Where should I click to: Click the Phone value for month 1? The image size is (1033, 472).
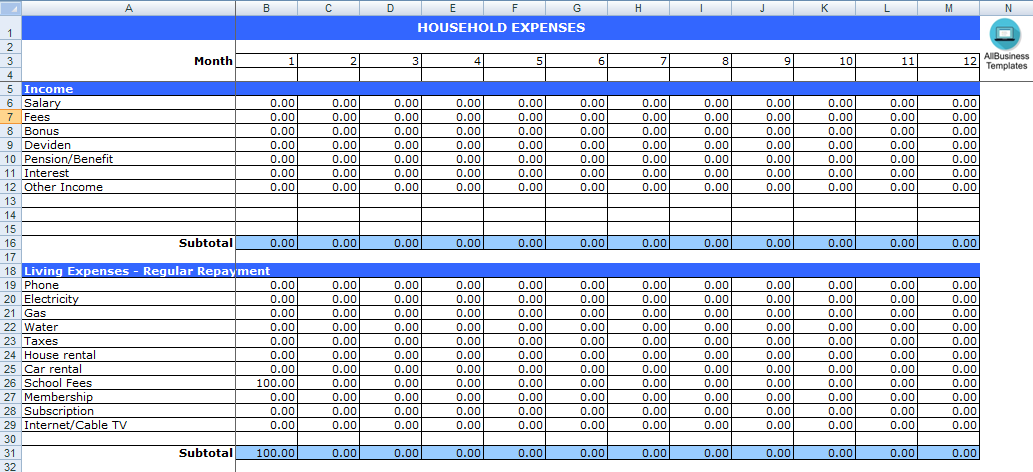(x=266, y=285)
